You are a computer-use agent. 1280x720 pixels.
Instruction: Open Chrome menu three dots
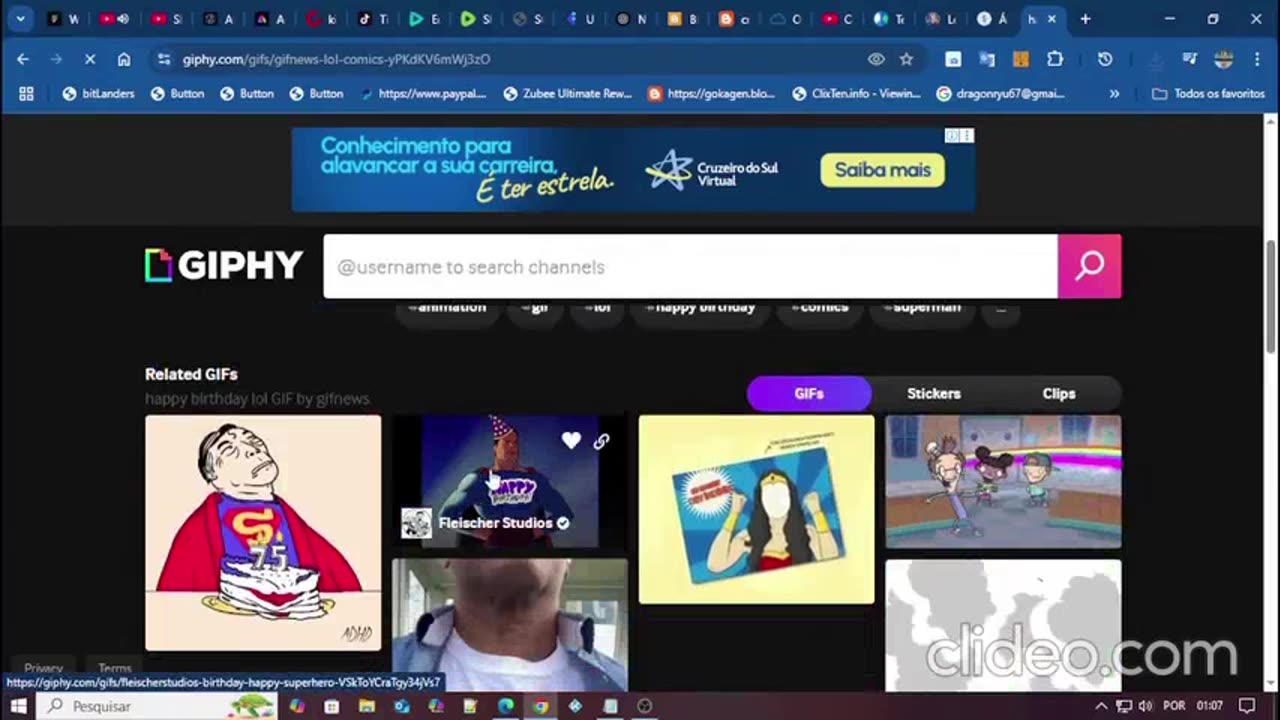pos(1257,59)
